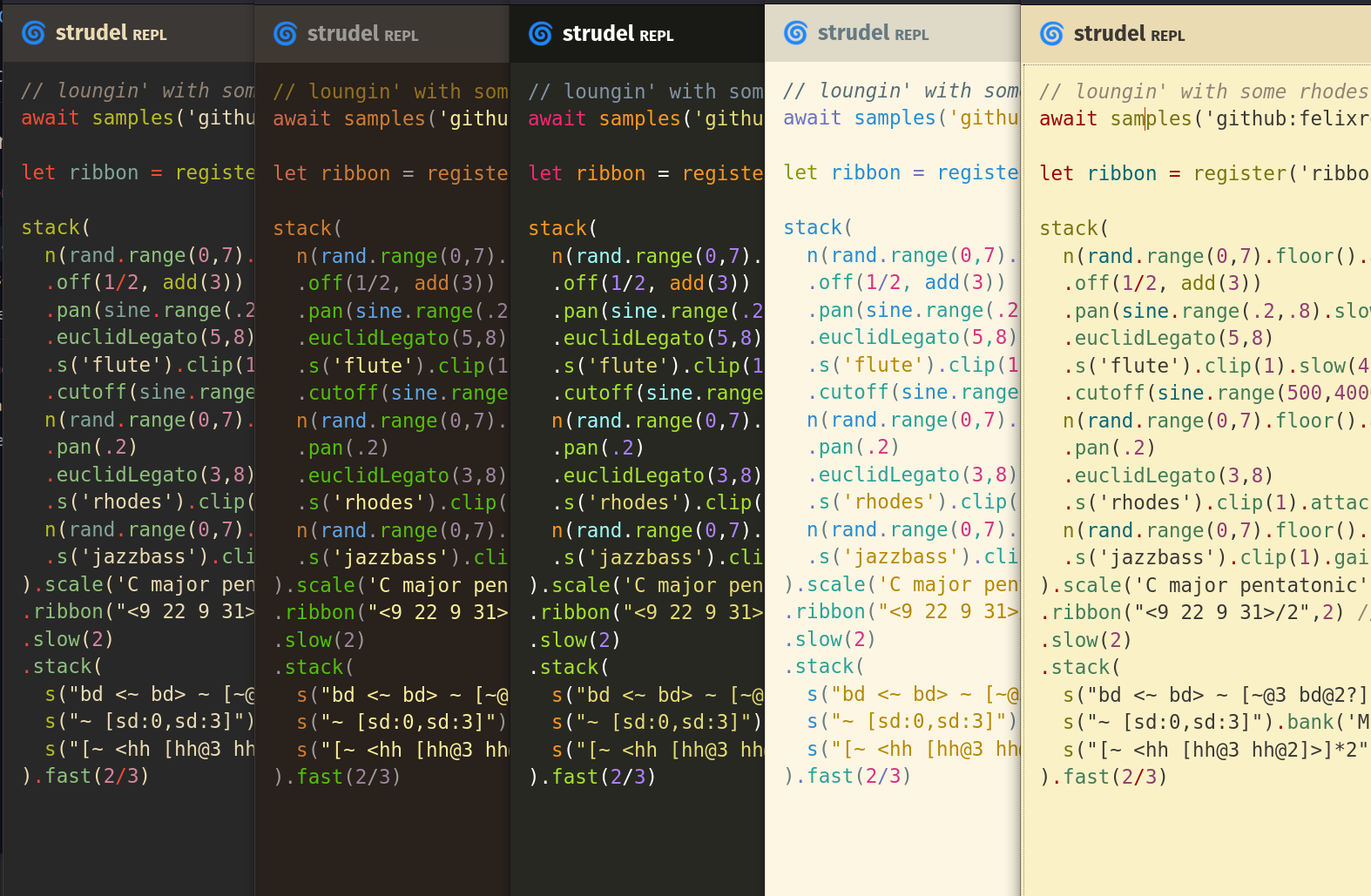Click the strudel logo in the cream-white panel
This screenshot has height=896, width=1371.
pos(795,33)
